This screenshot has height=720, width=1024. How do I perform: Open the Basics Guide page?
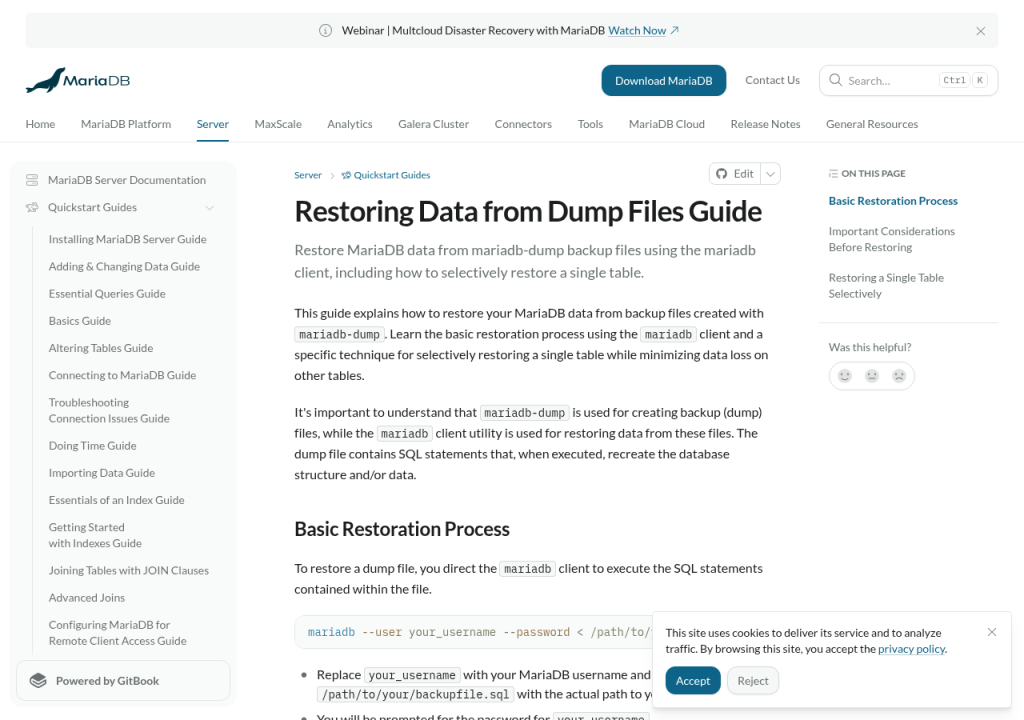[80, 321]
